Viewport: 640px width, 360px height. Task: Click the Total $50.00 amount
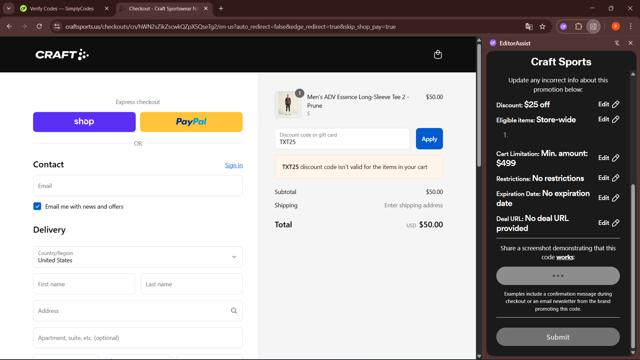431,224
